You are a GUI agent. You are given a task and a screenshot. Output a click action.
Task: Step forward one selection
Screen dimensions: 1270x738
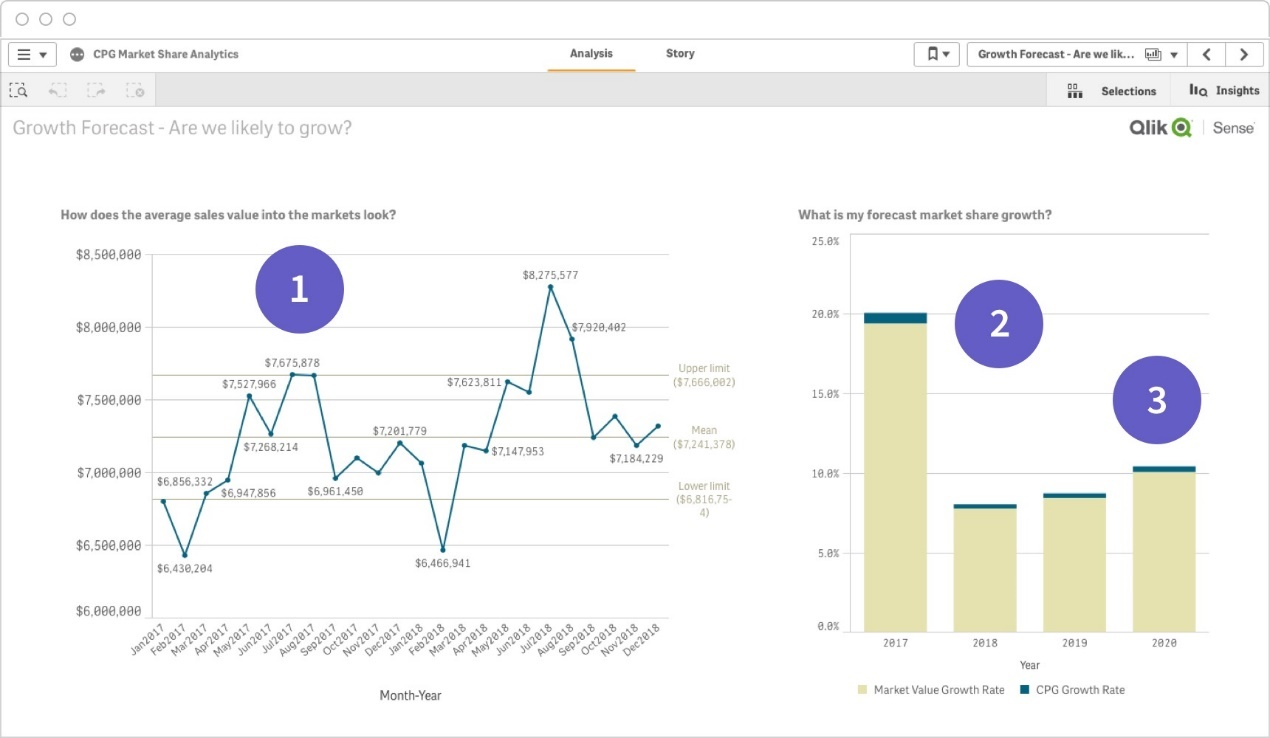96,90
